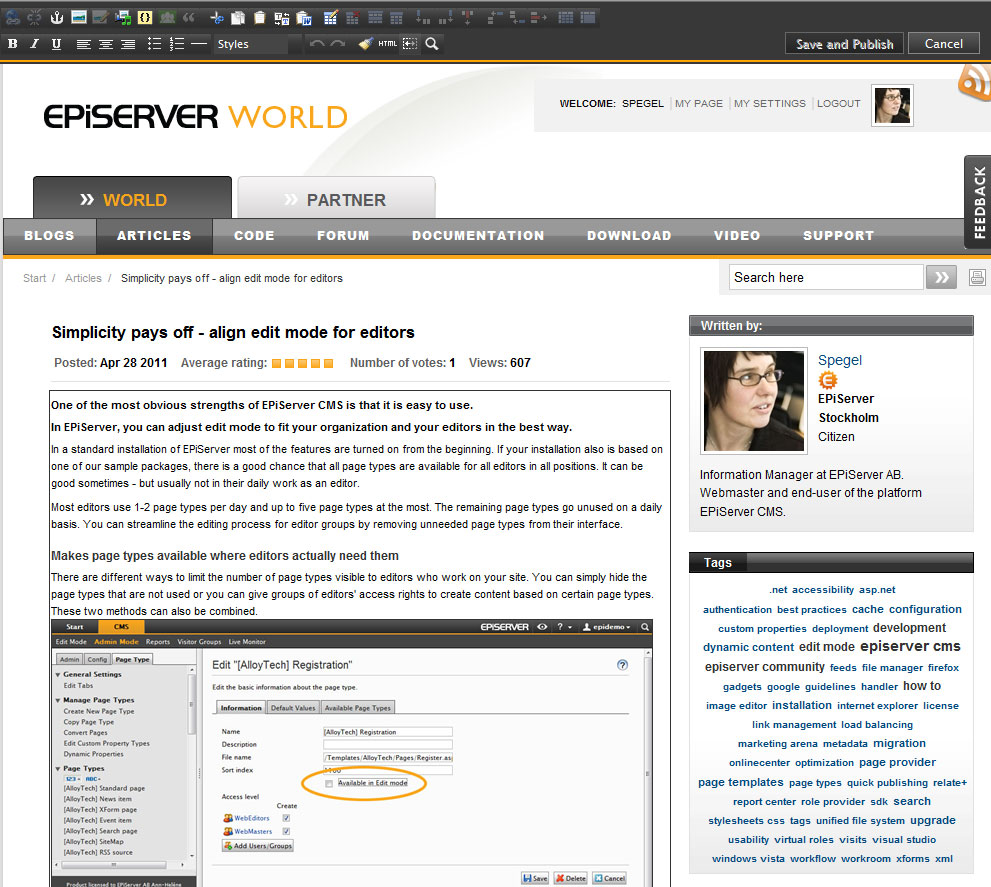Collapse the General Settings section
The width and height of the screenshot is (991, 887).
pos(57,675)
